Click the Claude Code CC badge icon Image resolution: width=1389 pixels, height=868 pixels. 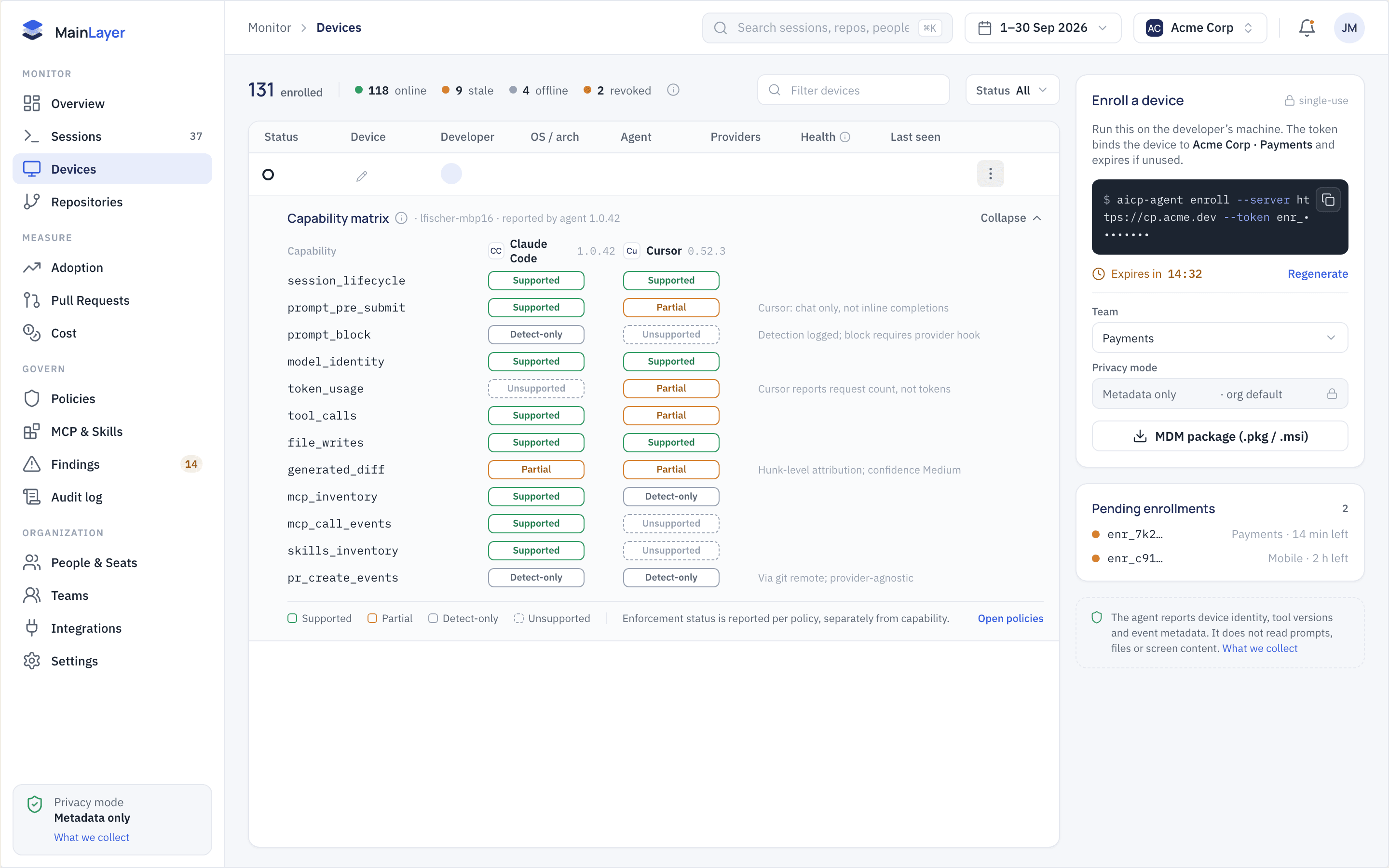click(496, 251)
